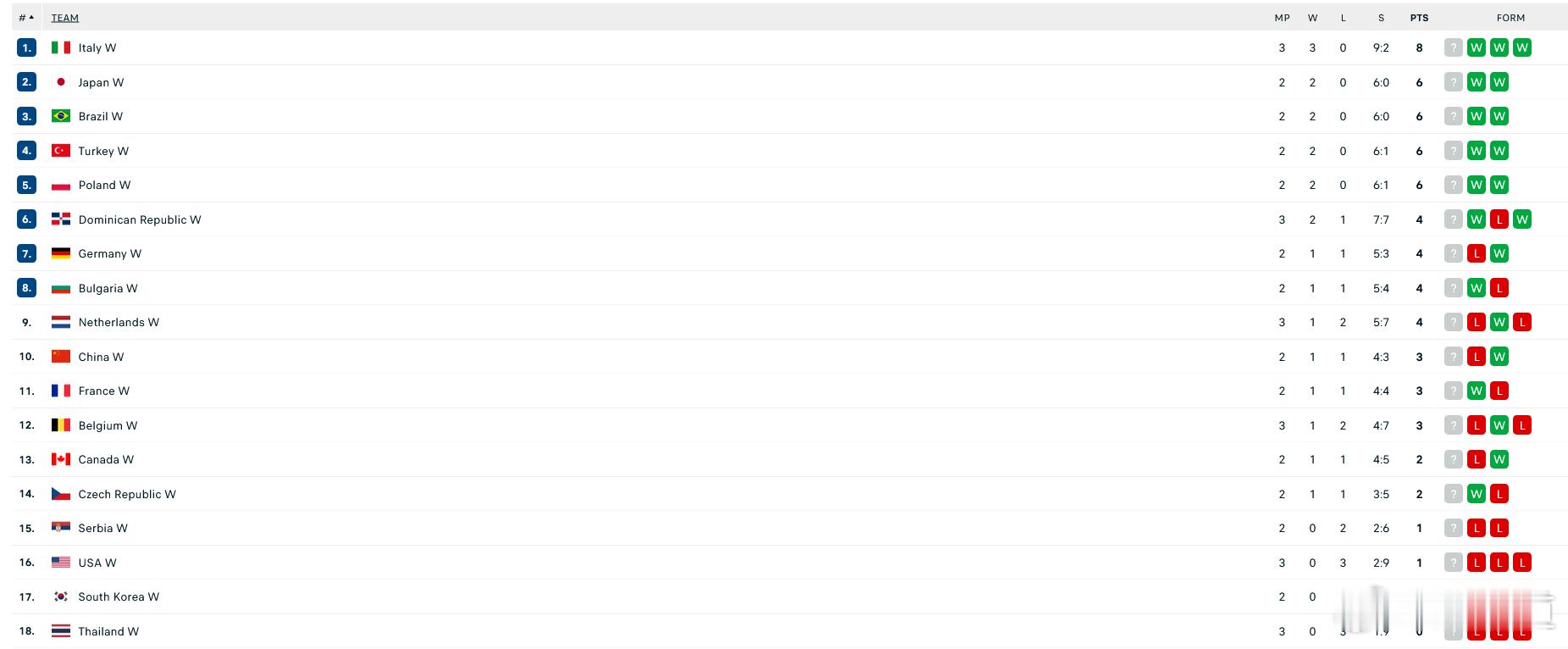Click the South Korea flag icon

click(x=61, y=596)
